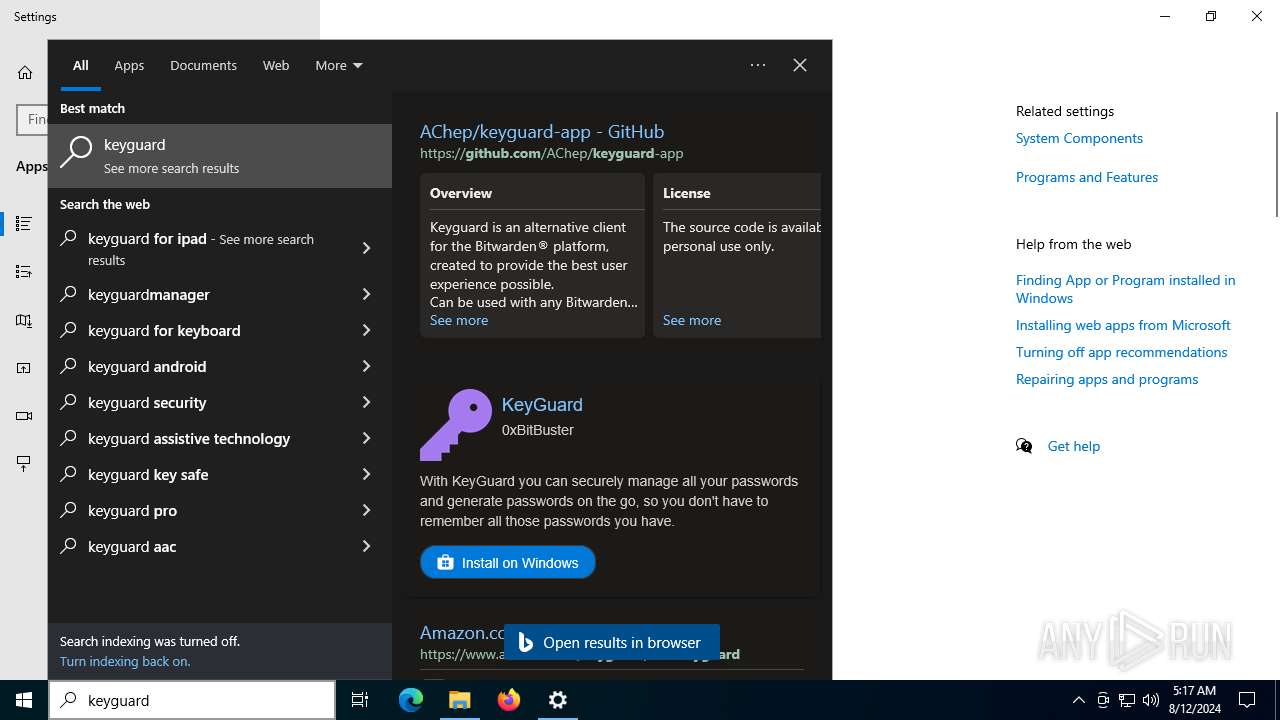
Task: Click the purple KeyGuard app key icon
Action: [x=456, y=425]
